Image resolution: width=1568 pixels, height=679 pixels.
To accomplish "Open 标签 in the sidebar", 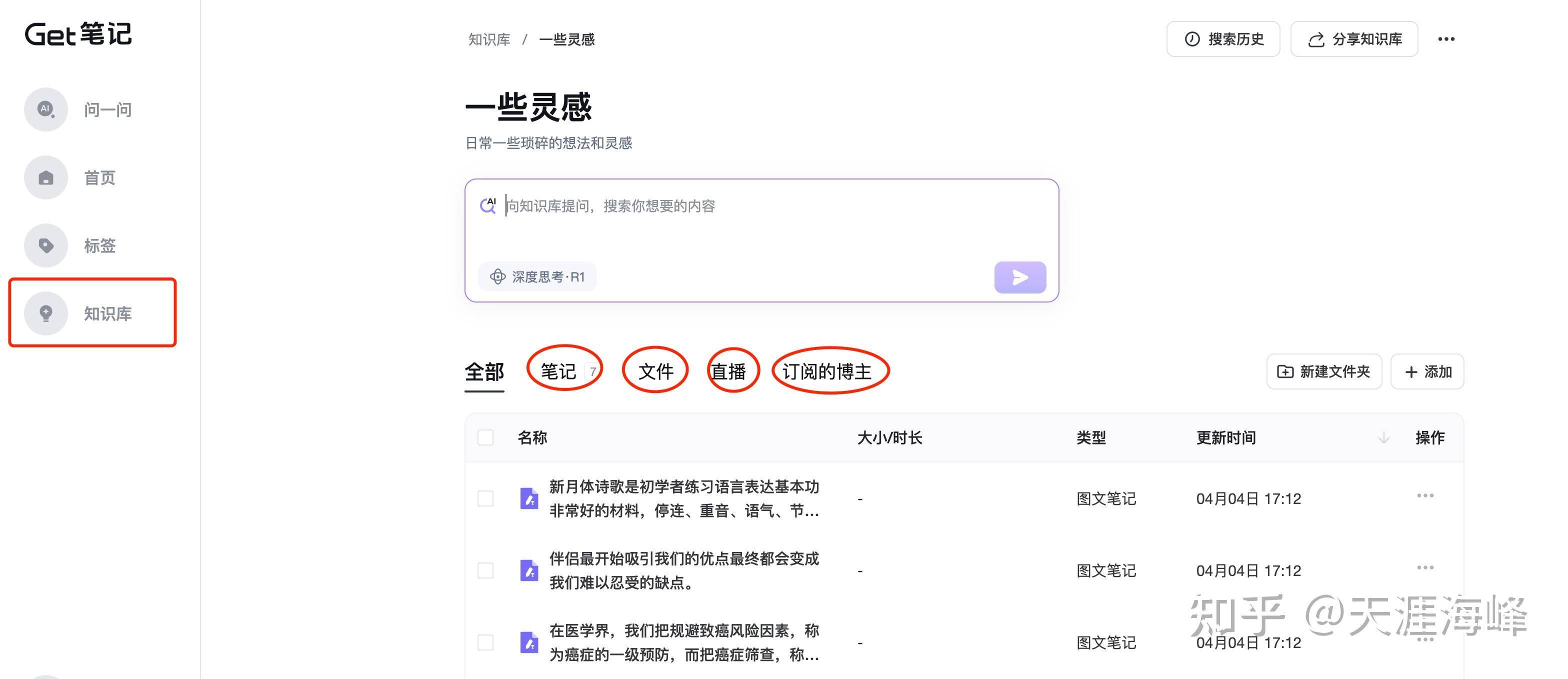I will click(x=100, y=246).
